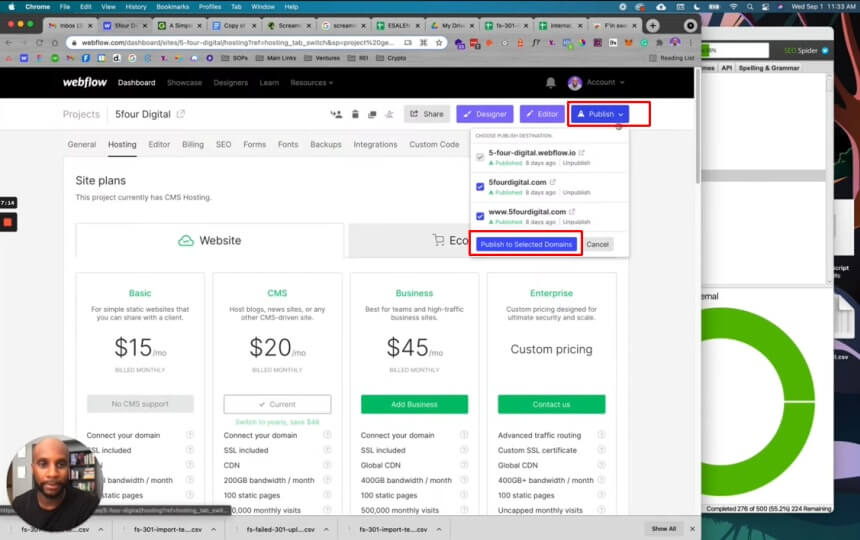Open the Backups tab
The image size is (860, 540).
[326, 145]
